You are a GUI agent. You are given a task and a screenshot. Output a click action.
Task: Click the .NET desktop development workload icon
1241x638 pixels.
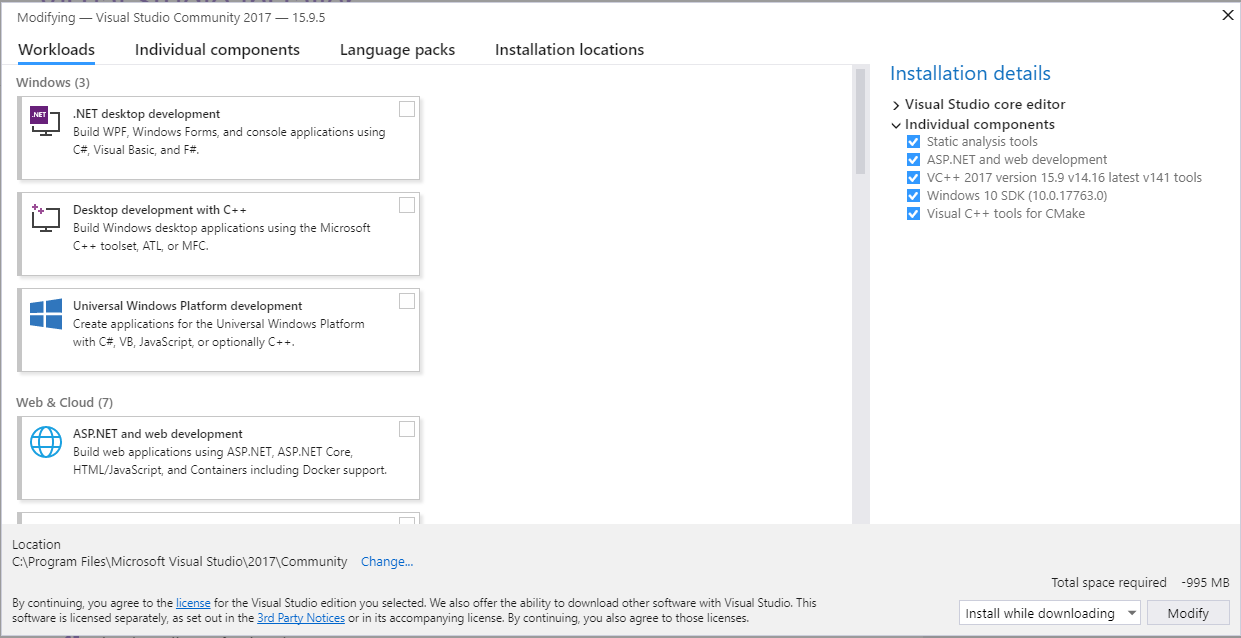(x=43, y=120)
